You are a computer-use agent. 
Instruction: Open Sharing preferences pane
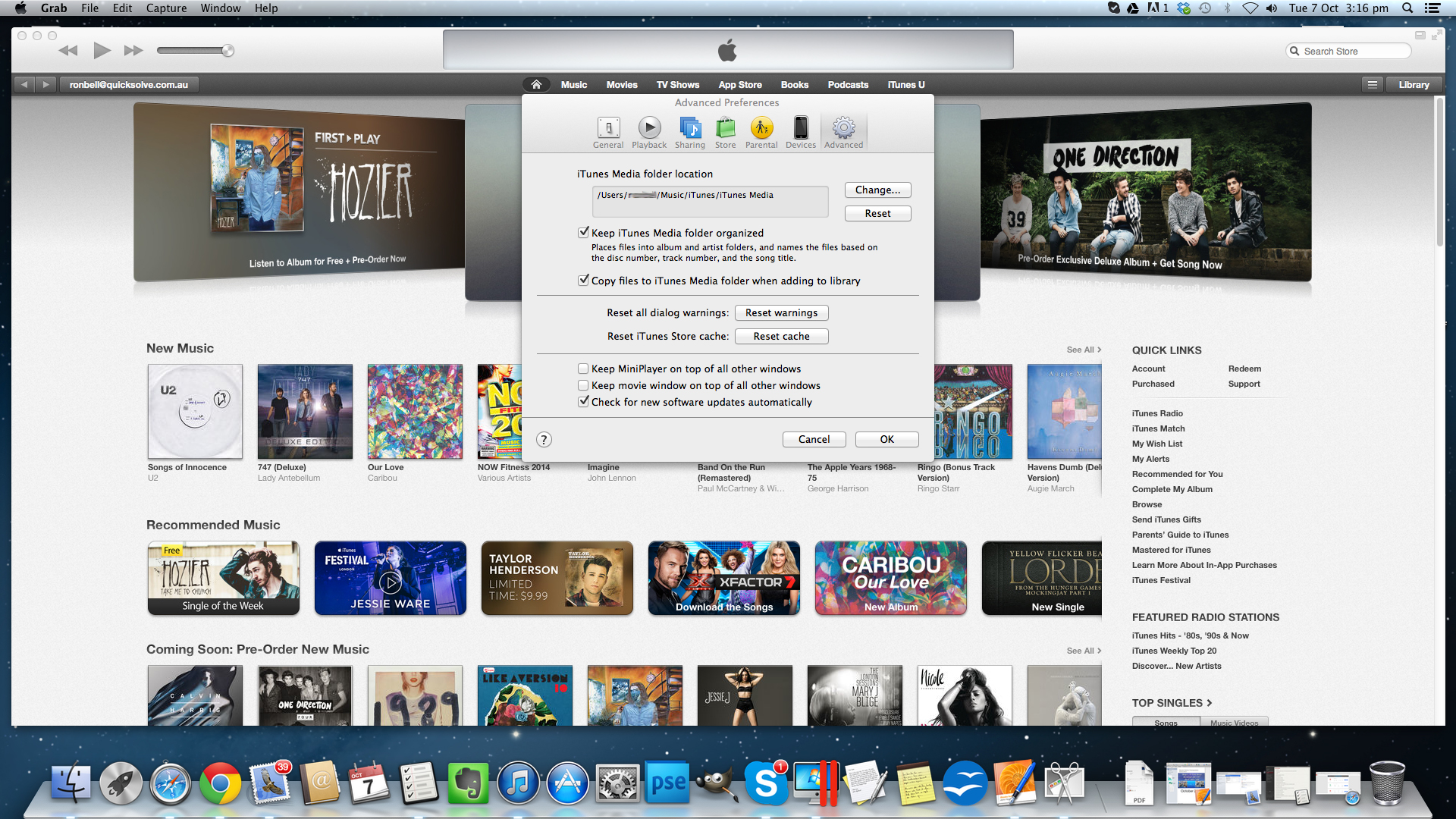[690, 133]
